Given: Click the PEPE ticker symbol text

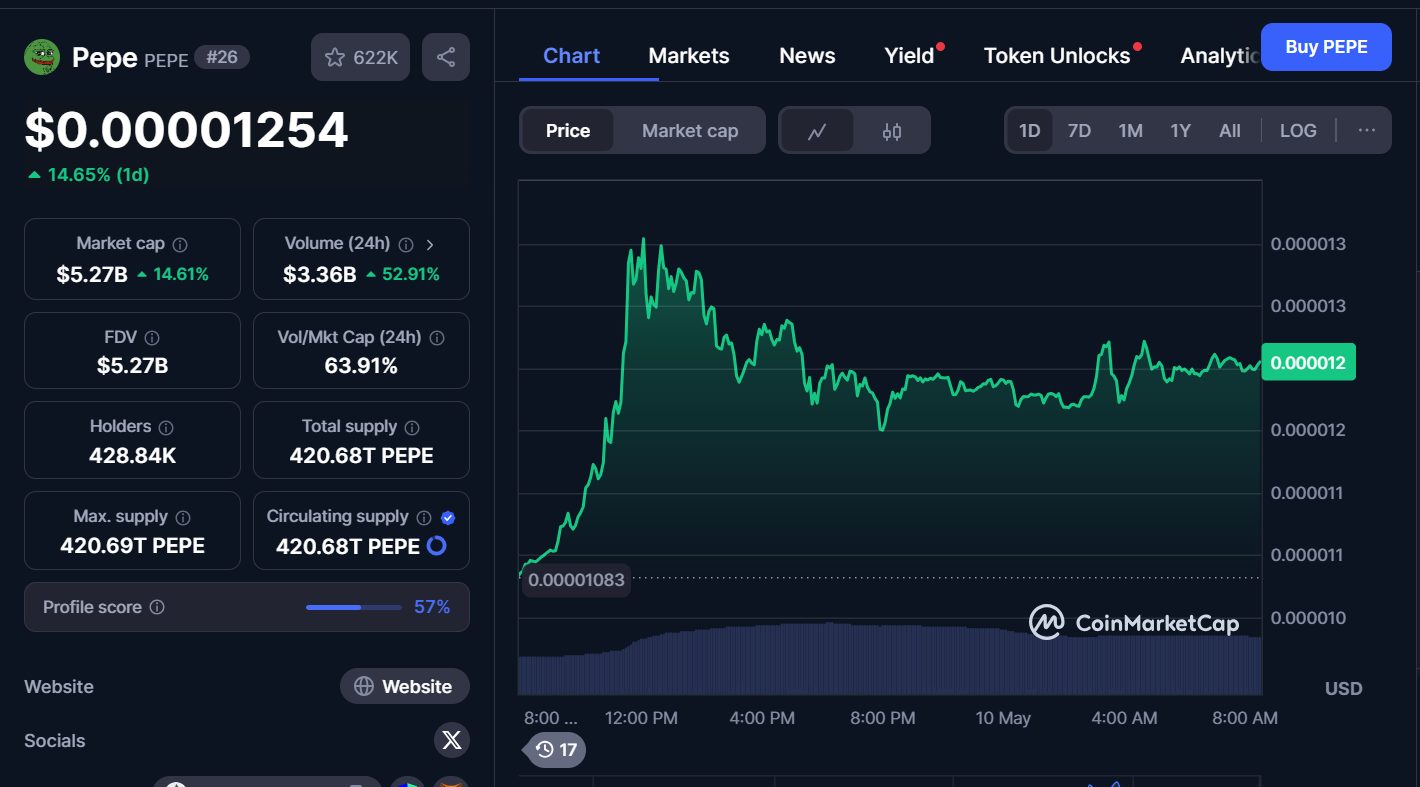Looking at the screenshot, I should (166, 60).
